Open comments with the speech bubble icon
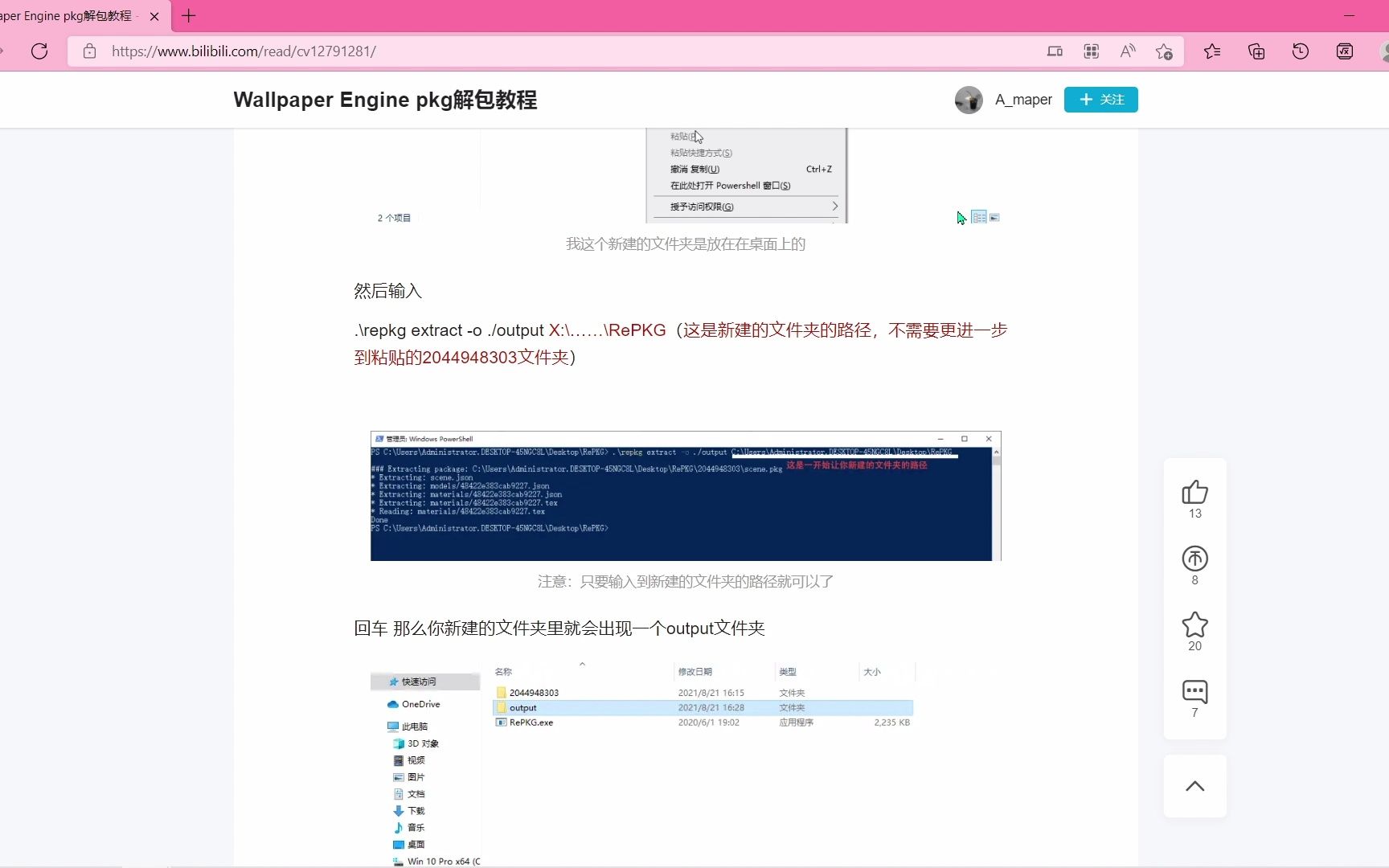The height and width of the screenshot is (868, 1389). [x=1194, y=691]
